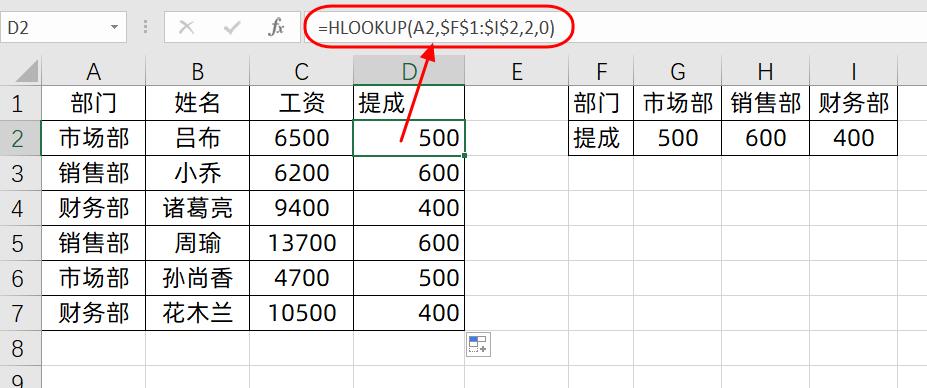Click cell B1 containing 姓名
This screenshot has height=388, width=927.
pos(197,104)
